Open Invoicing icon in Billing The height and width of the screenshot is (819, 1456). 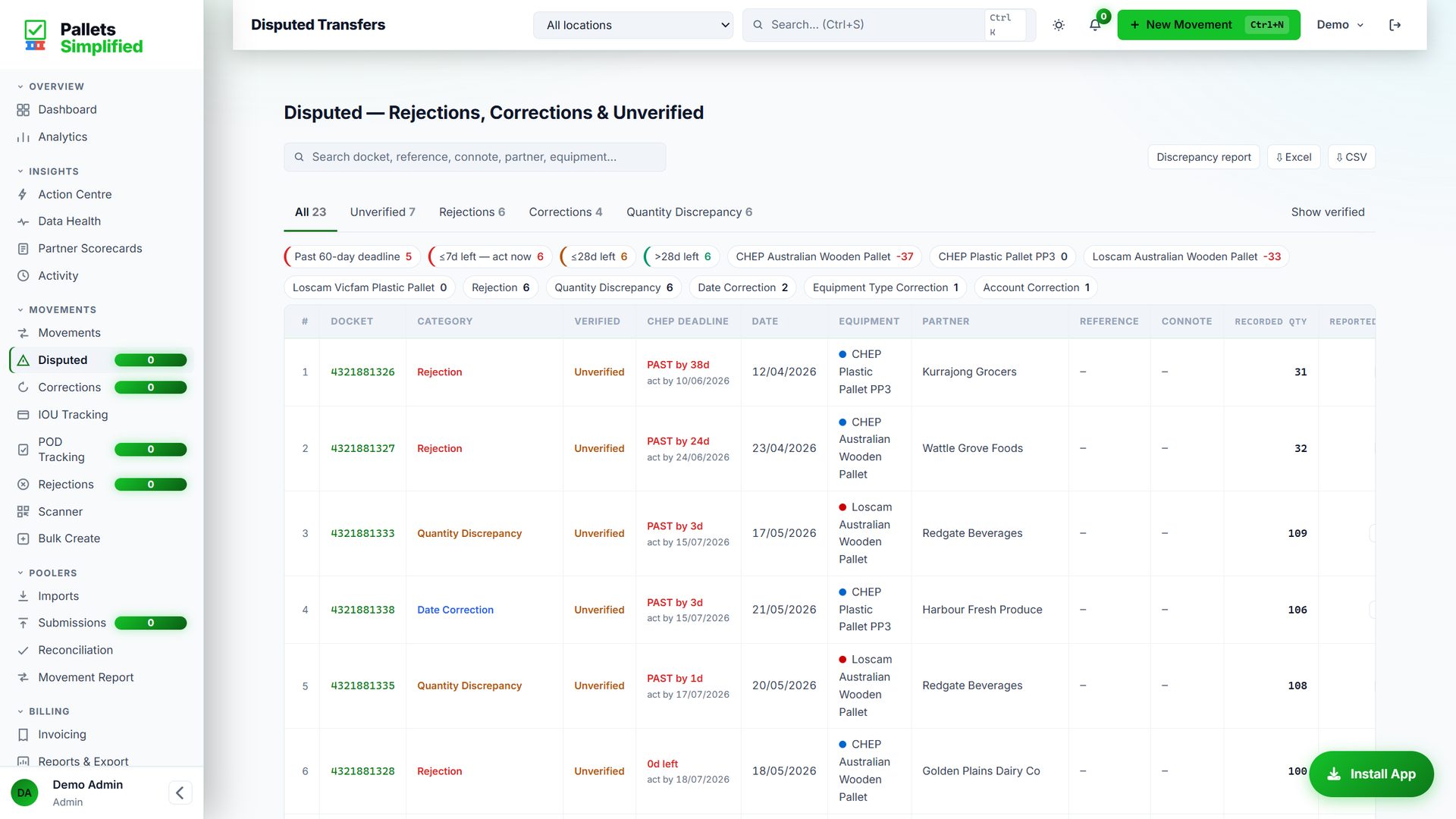coord(23,735)
